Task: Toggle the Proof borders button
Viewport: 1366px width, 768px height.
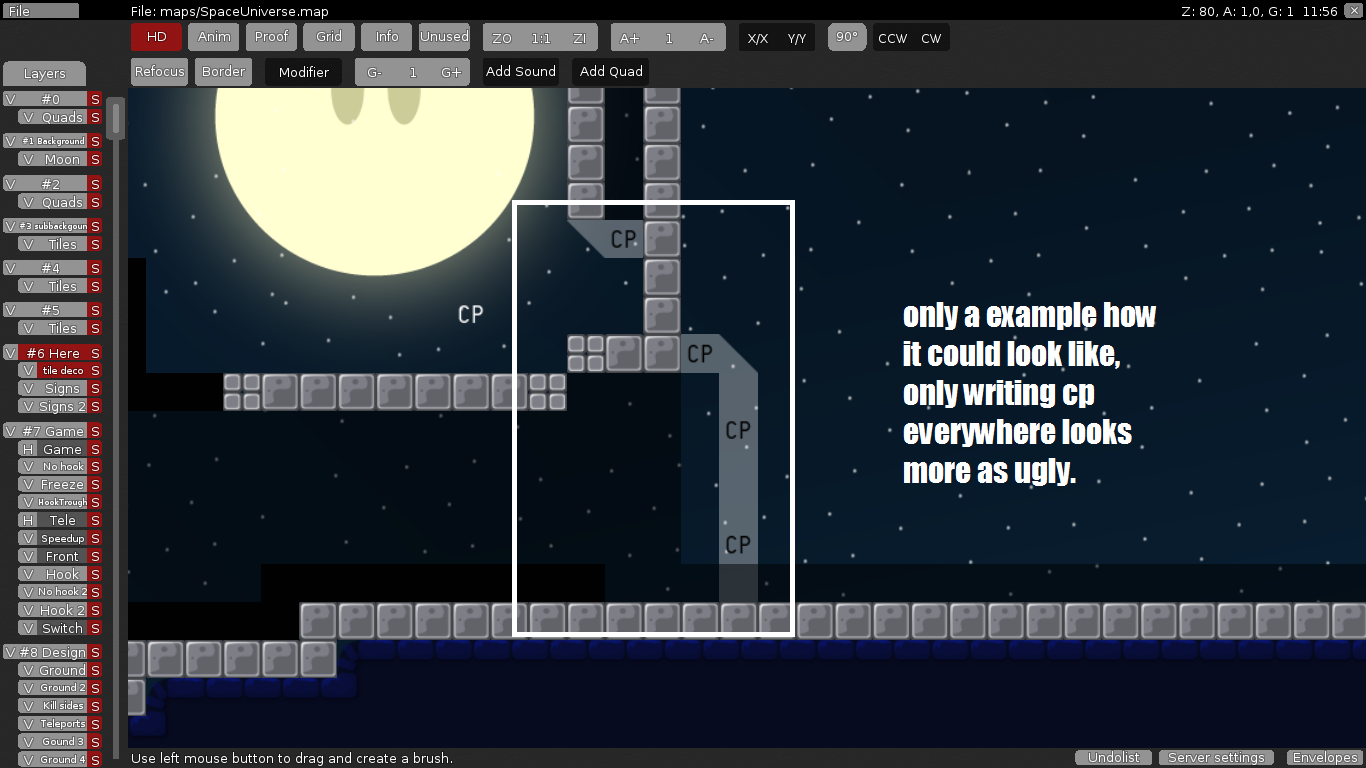Action: click(271, 37)
